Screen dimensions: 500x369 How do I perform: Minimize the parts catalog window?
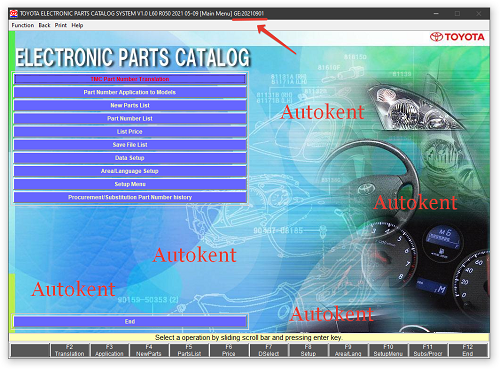click(x=436, y=13)
